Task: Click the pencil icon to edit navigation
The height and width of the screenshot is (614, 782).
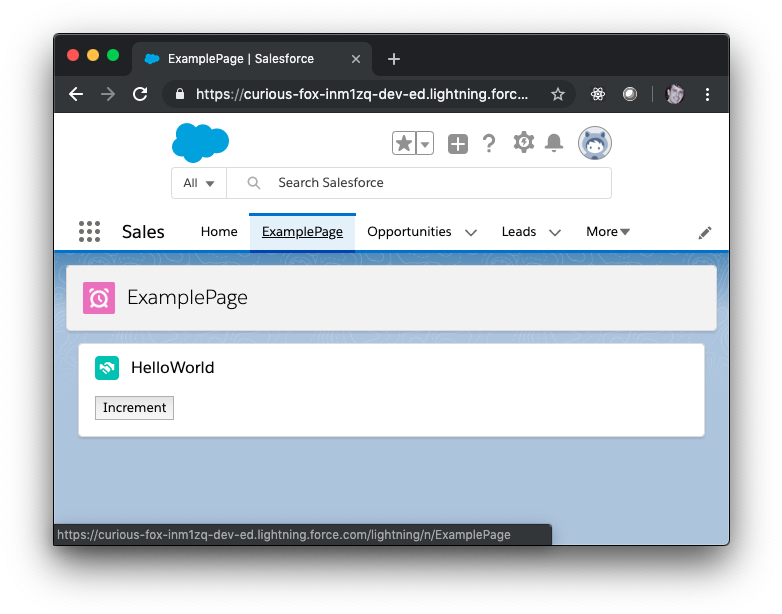Action: click(705, 232)
